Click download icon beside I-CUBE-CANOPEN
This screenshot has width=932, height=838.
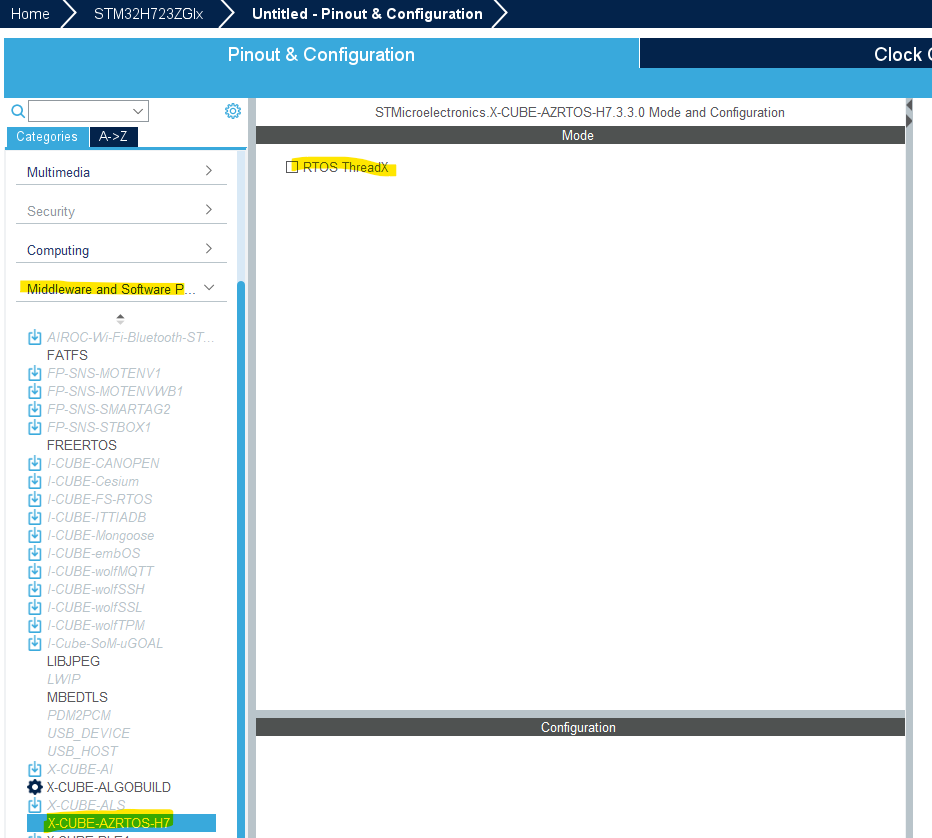(x=35, y=464)
